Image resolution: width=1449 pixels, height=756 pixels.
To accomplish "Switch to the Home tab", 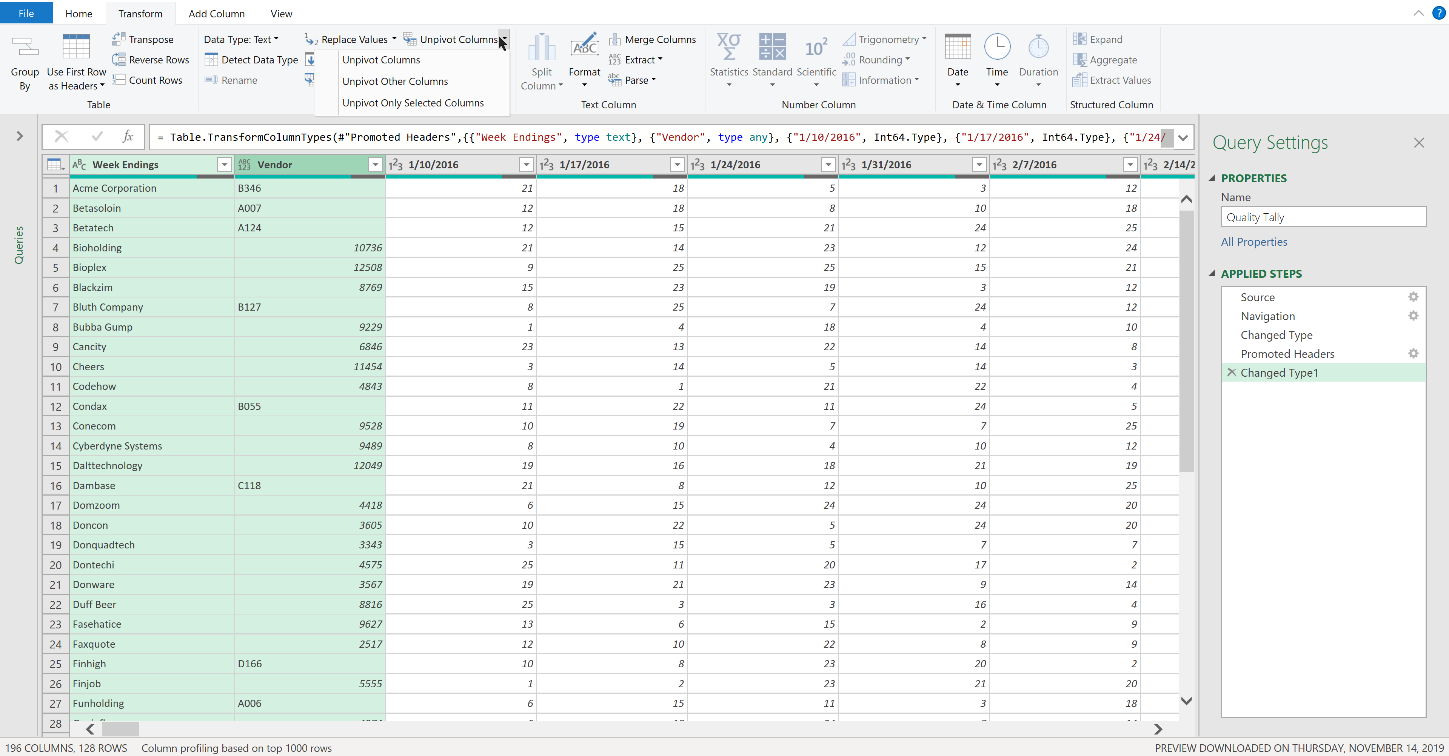I will (x=78, y=14).
